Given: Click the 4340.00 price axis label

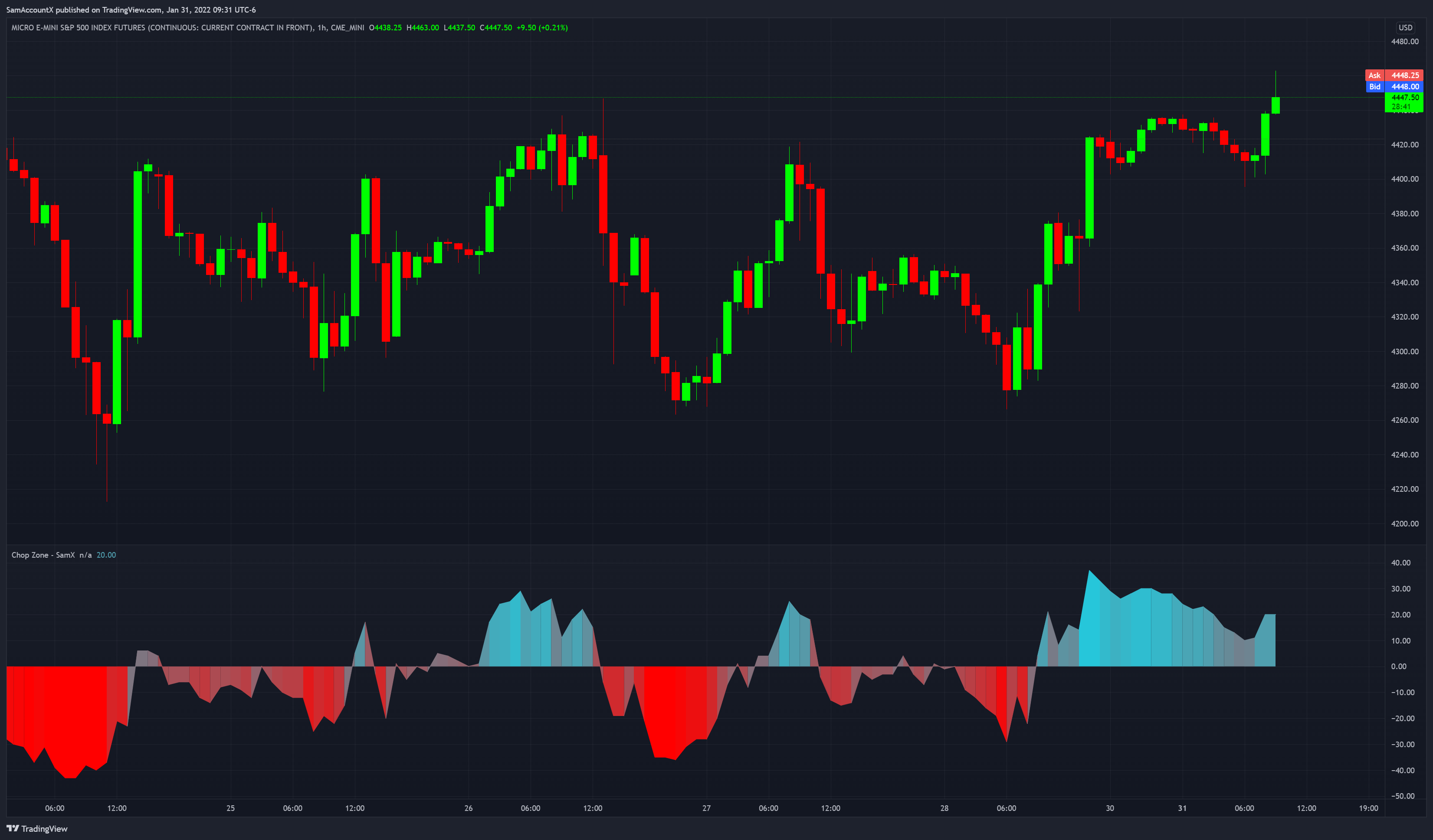Looking at the screenshot, I should [x=1404, y=282].
